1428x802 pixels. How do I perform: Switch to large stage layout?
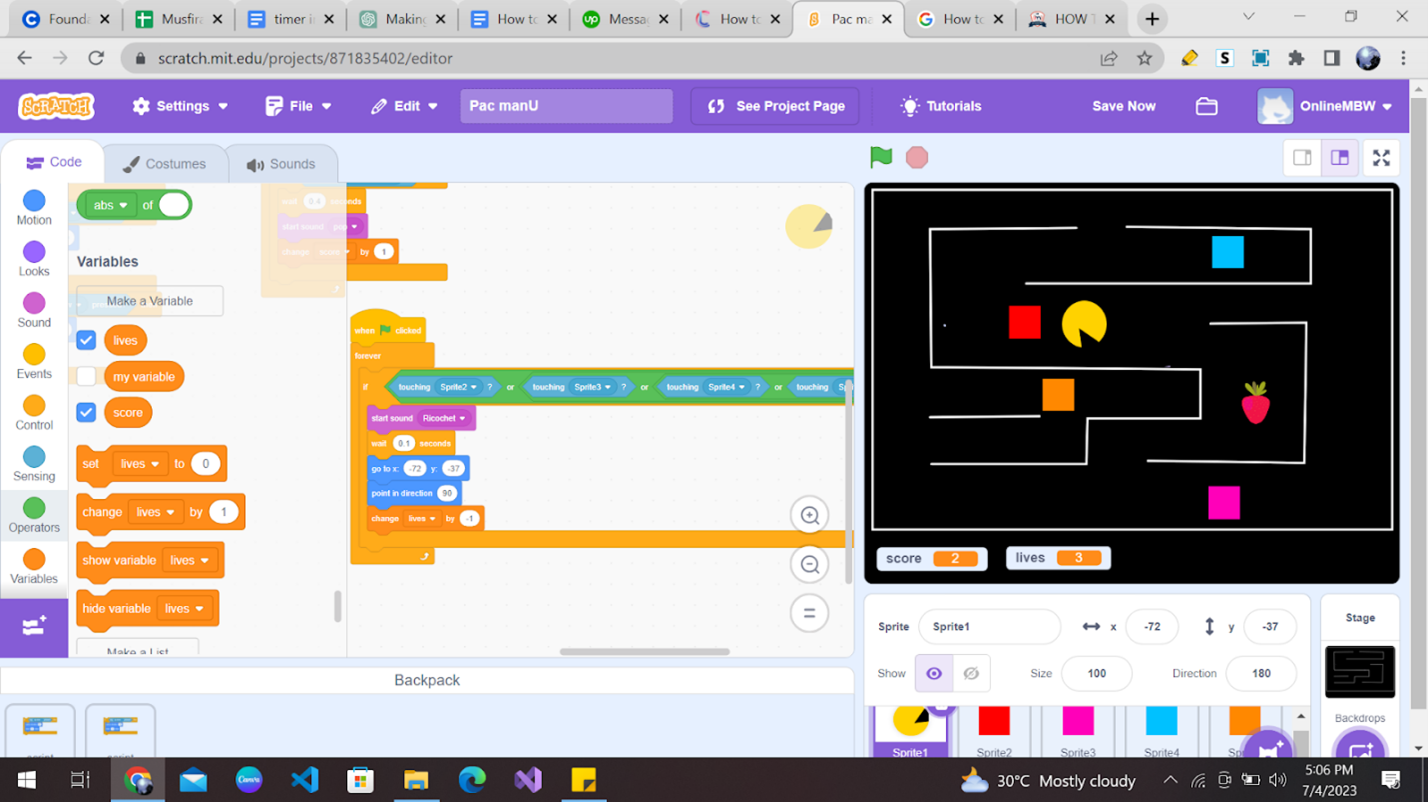click(1340, 158)
